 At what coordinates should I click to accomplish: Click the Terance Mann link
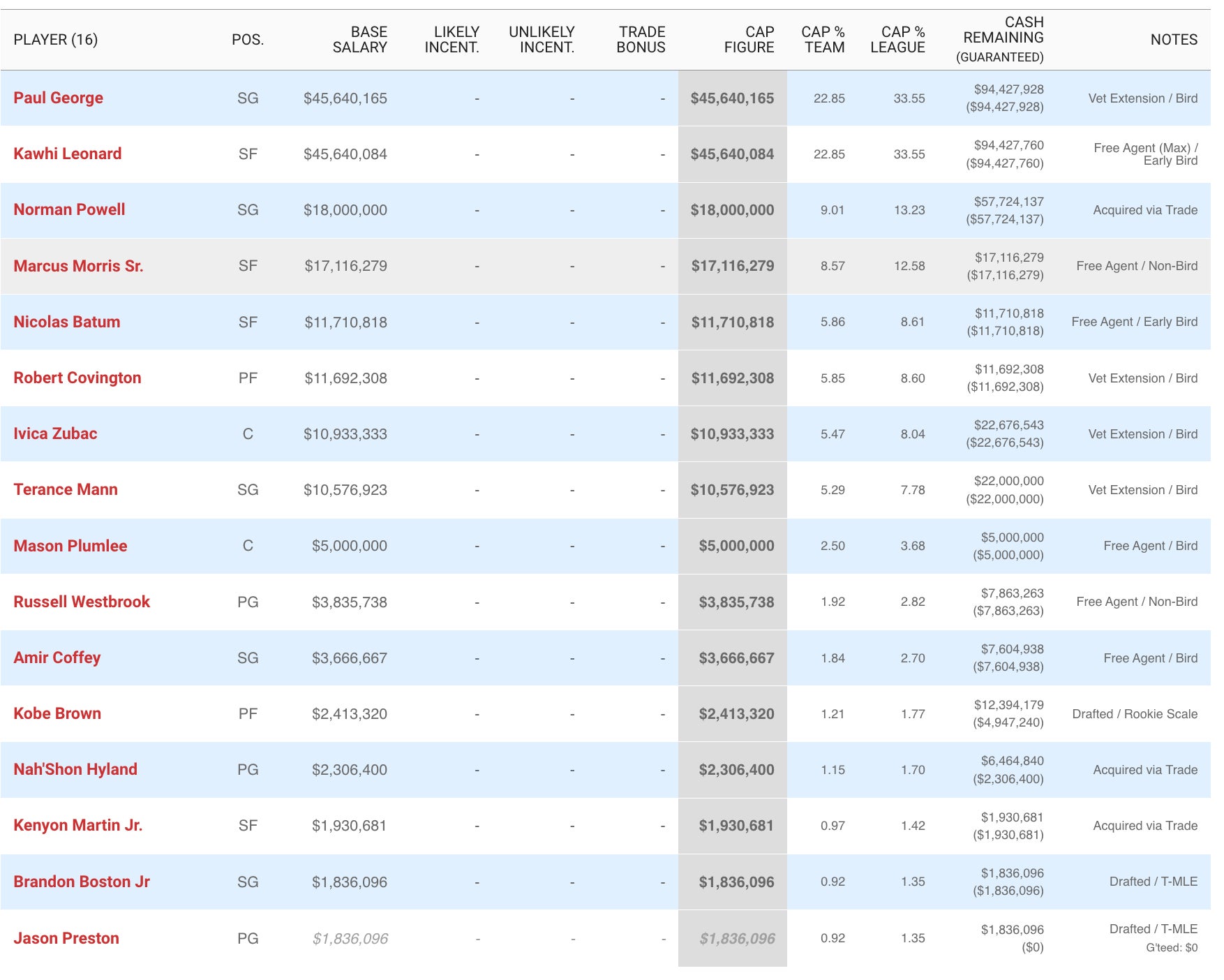pyautogui.click(x=66, y=489)
